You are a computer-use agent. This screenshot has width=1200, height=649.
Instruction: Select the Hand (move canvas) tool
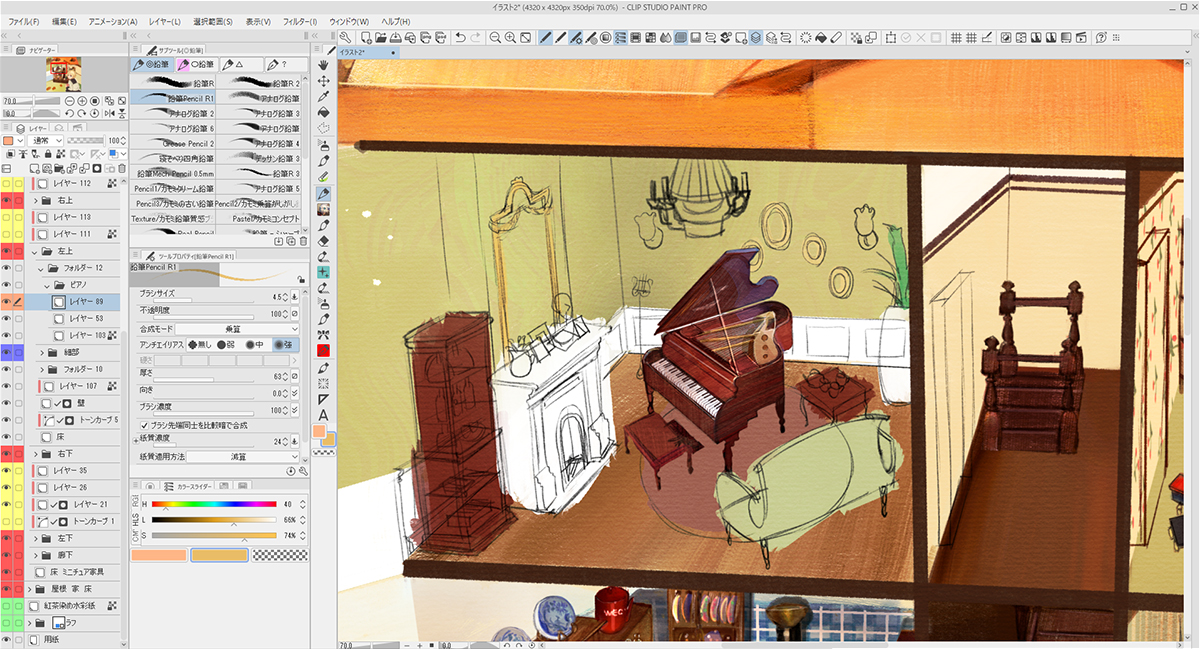coord(324,65)
